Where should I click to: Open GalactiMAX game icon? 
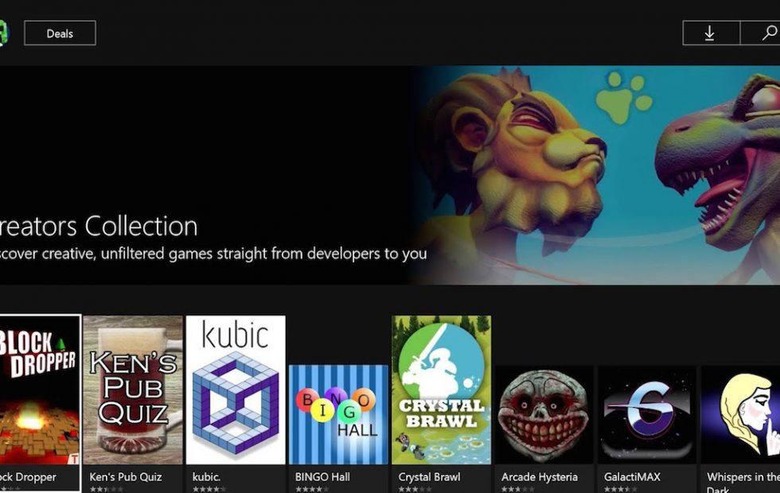(647, 414)
